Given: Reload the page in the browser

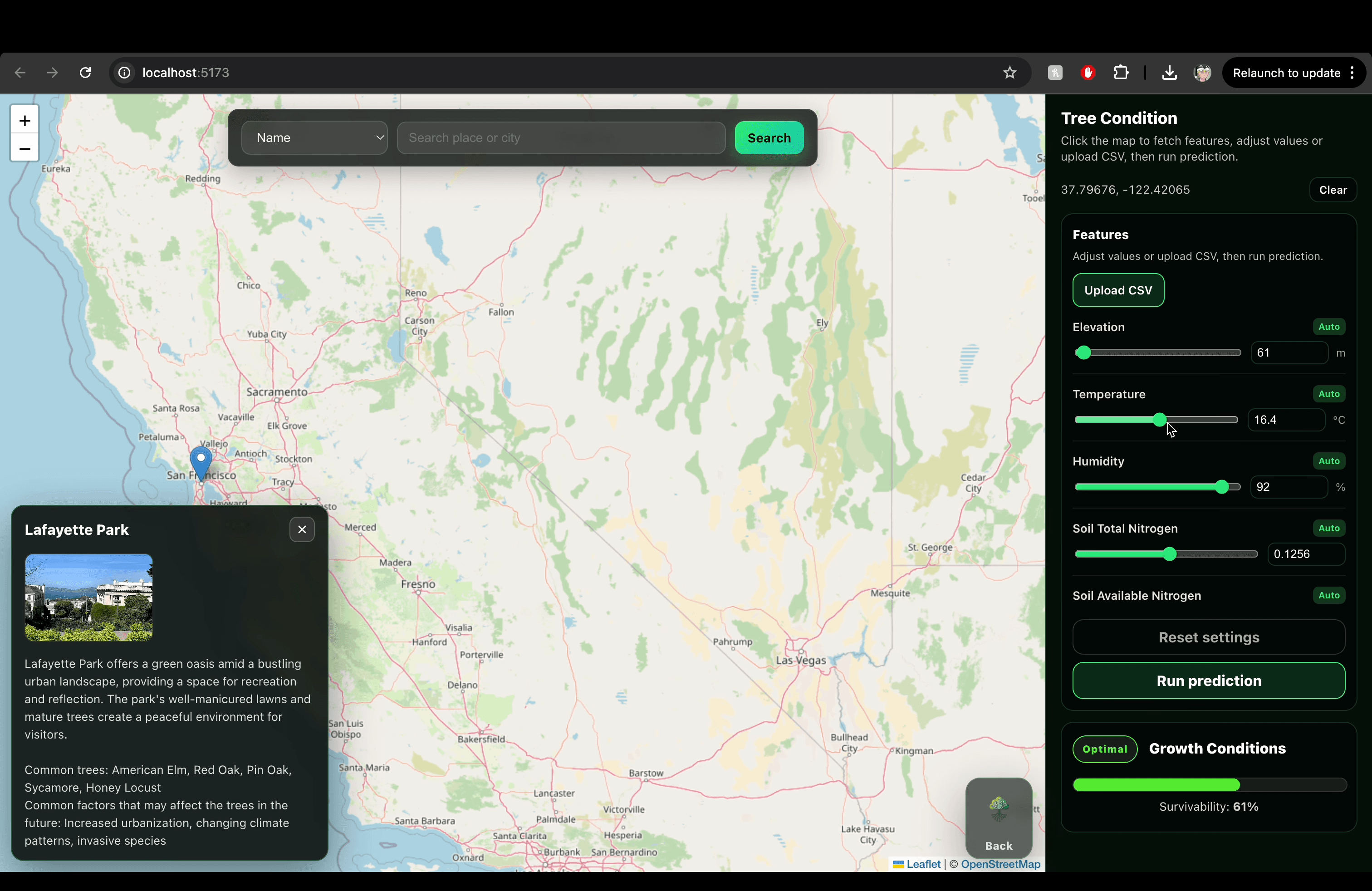Looking at the screenshot, I should click(85, 73).
